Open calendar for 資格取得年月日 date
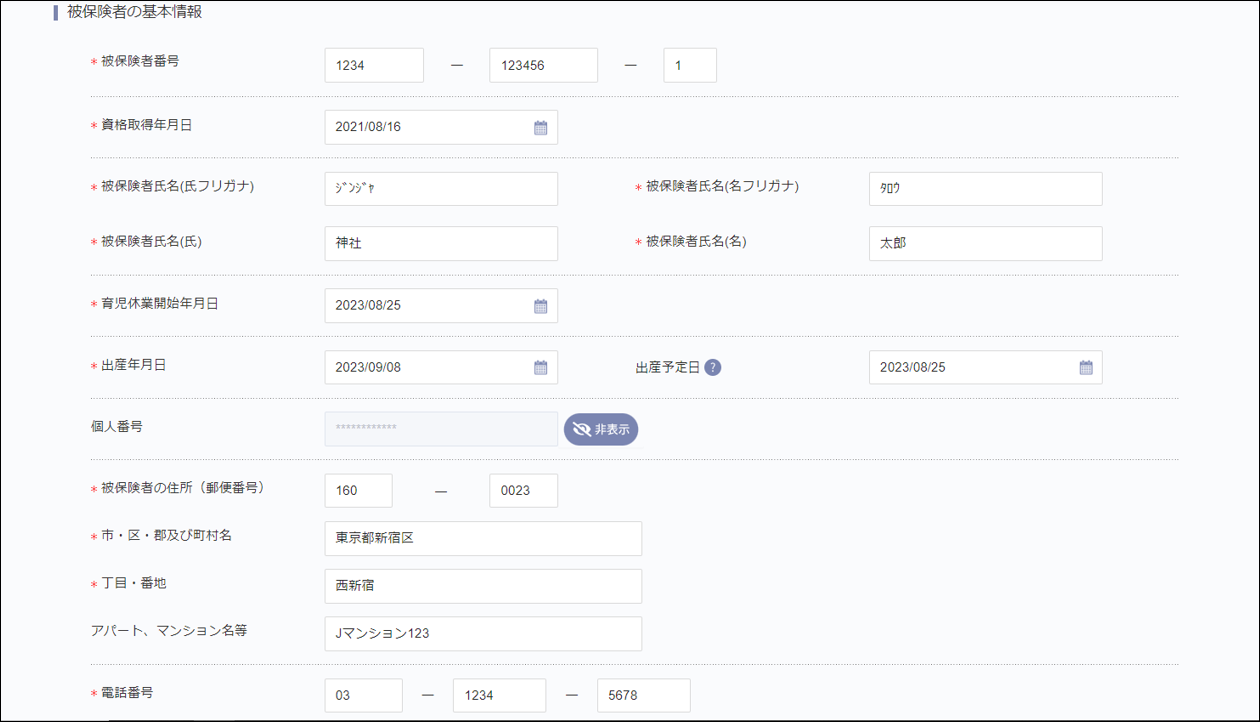The width and height of the screenshot is (1260, 722). pyautogui.click(x=540, y=128)
